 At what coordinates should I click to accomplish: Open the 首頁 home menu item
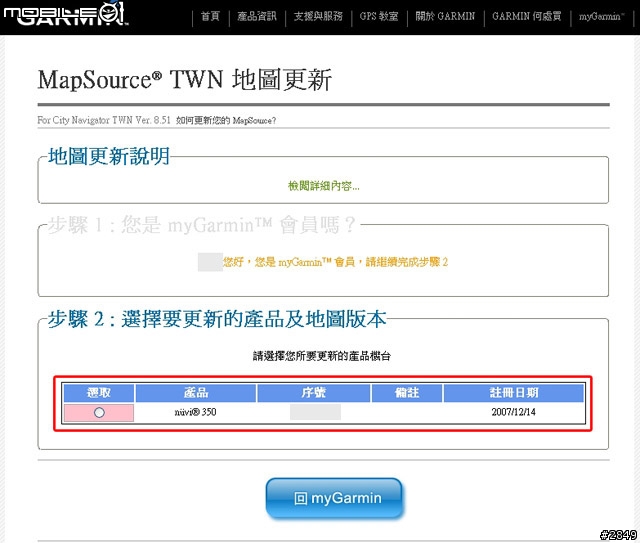point(211,16)
